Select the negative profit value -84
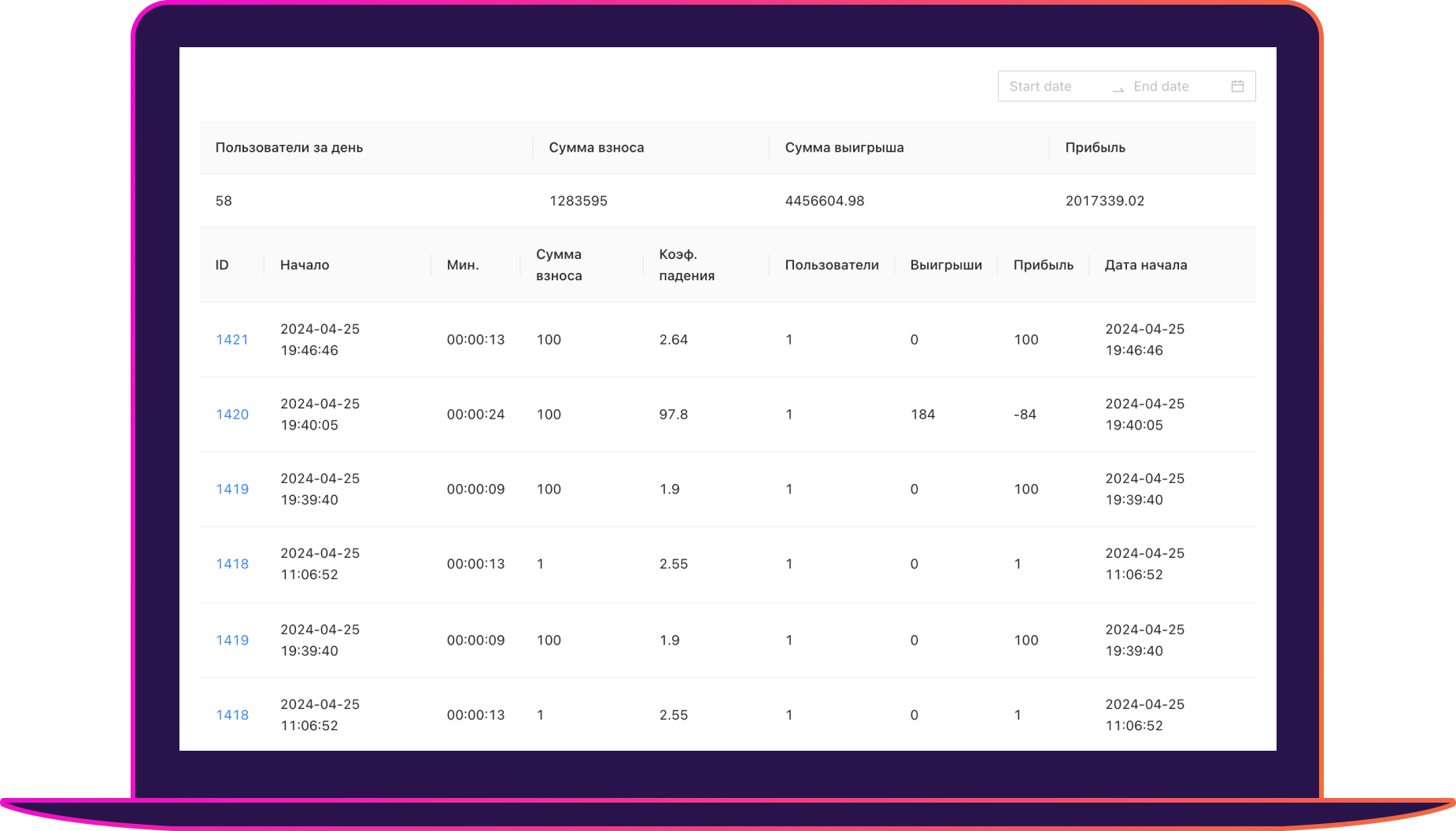Image resolution: width=1456 pixels, height=831 pixels. [1025, 415]
